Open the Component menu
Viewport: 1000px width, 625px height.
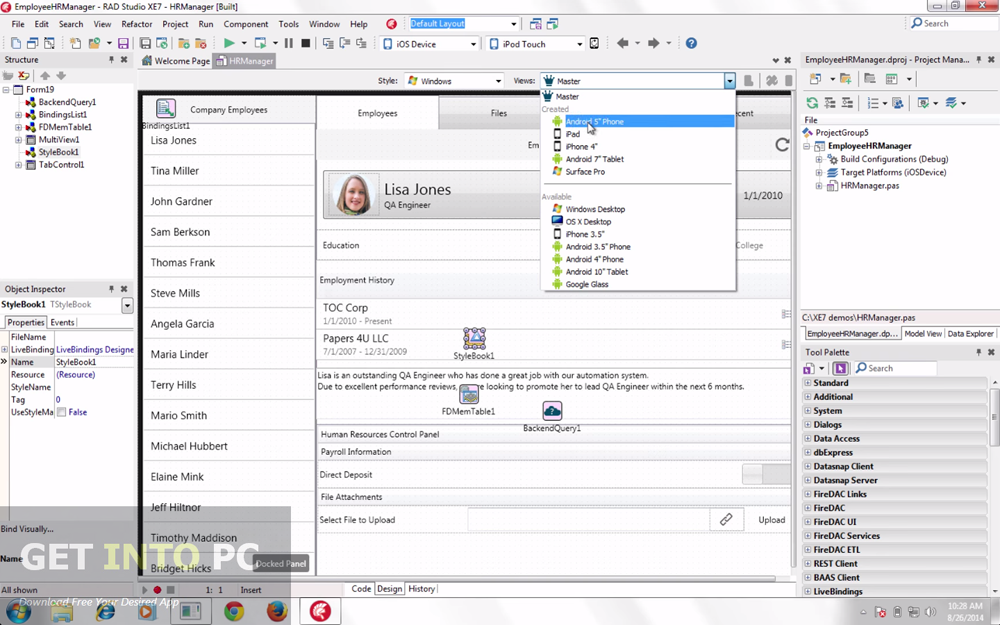coord(246,24)
